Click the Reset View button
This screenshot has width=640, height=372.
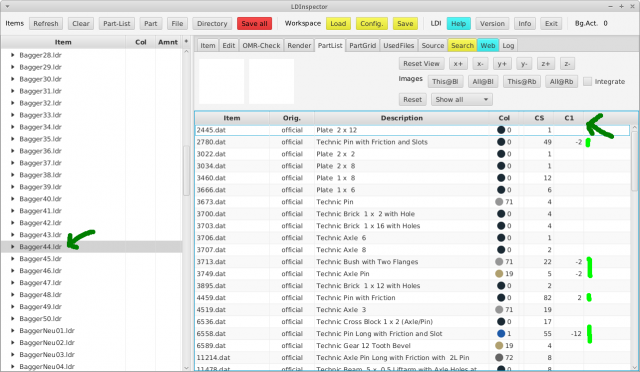pos(421,64)
